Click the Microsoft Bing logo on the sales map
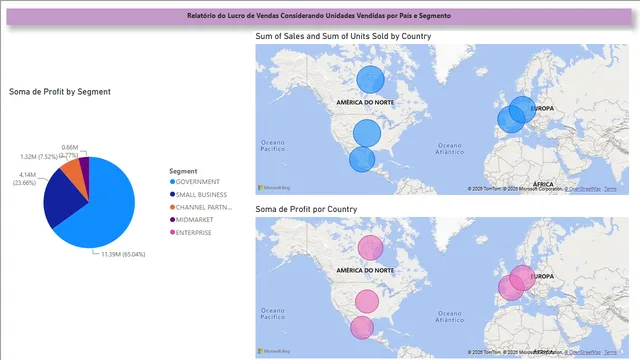Screen dimensions: 640x360 coord(274,188)
